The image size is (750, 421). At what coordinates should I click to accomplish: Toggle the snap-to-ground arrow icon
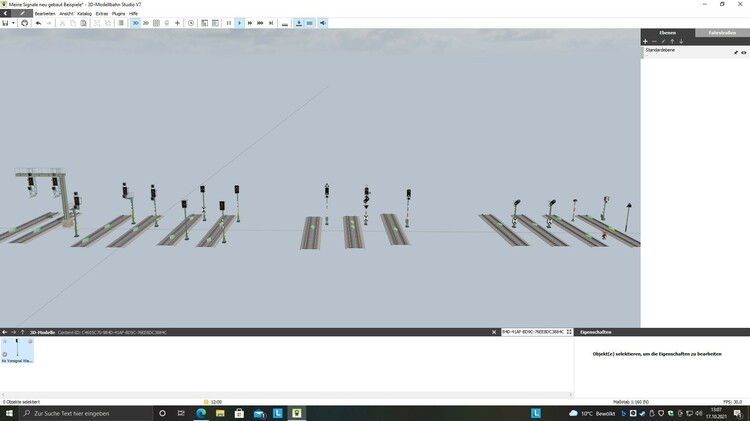[299, 23]
